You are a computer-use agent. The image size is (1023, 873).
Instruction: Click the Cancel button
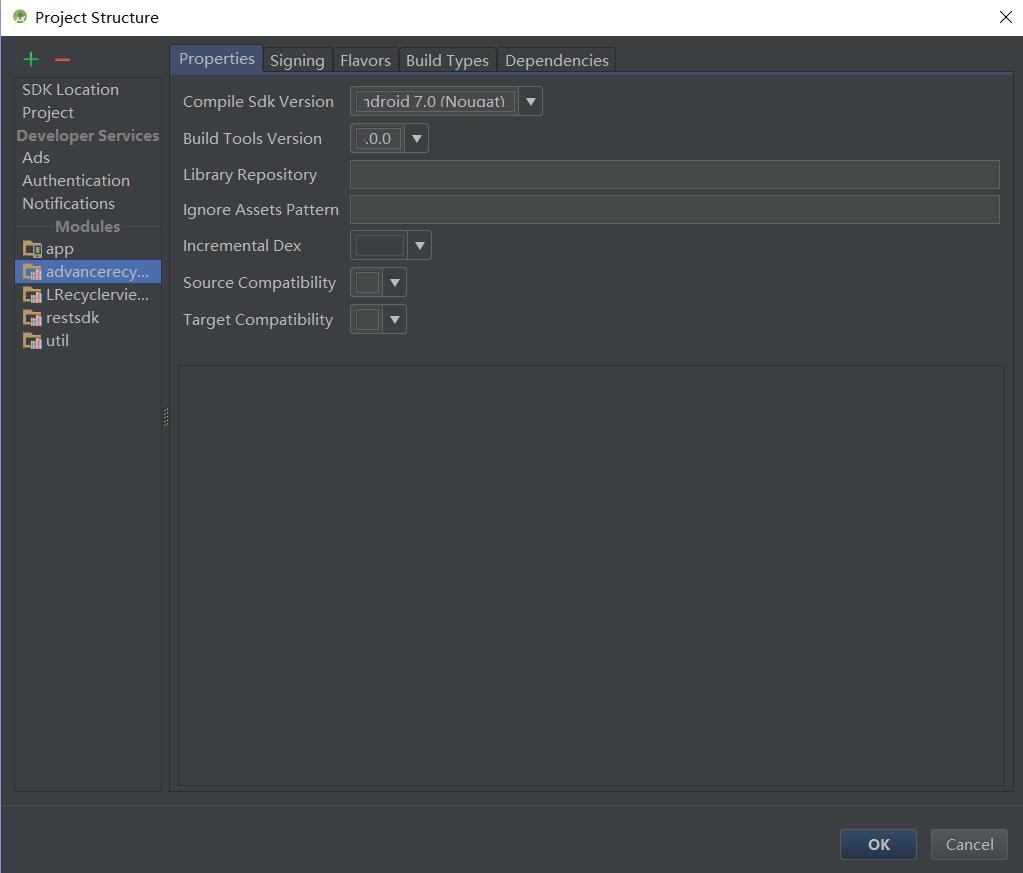(967, 844)
